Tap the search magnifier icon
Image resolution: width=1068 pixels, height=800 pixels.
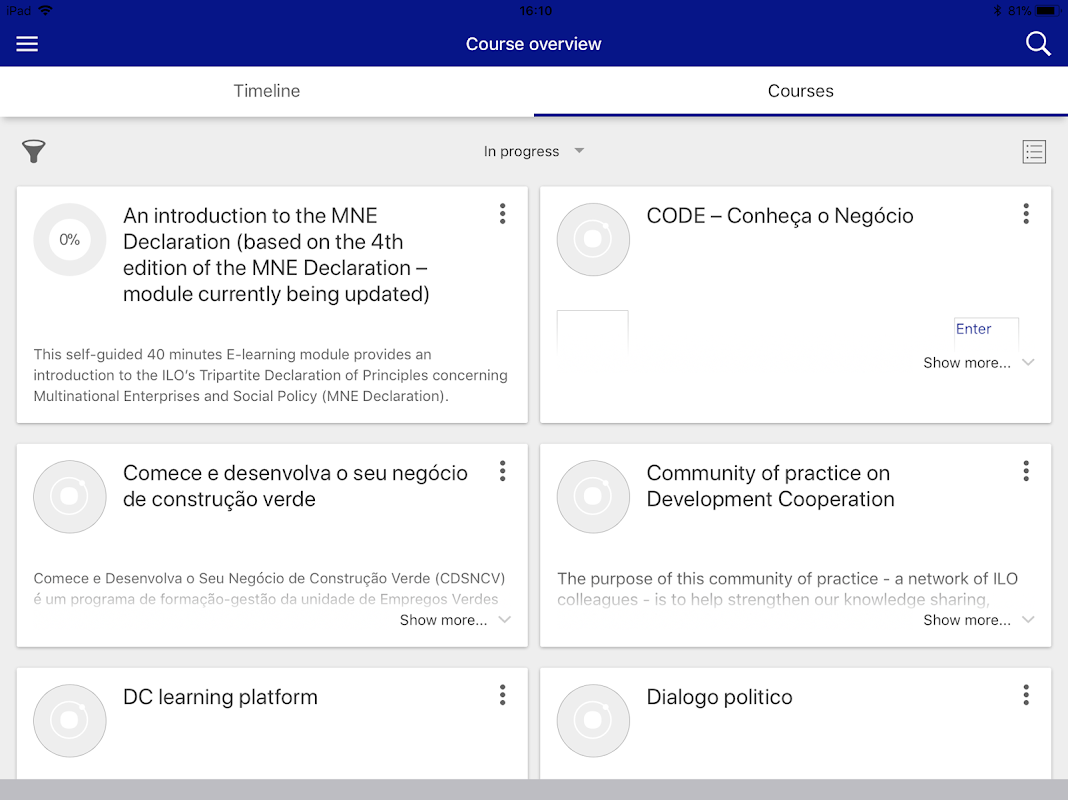(x=1038, y=44)
